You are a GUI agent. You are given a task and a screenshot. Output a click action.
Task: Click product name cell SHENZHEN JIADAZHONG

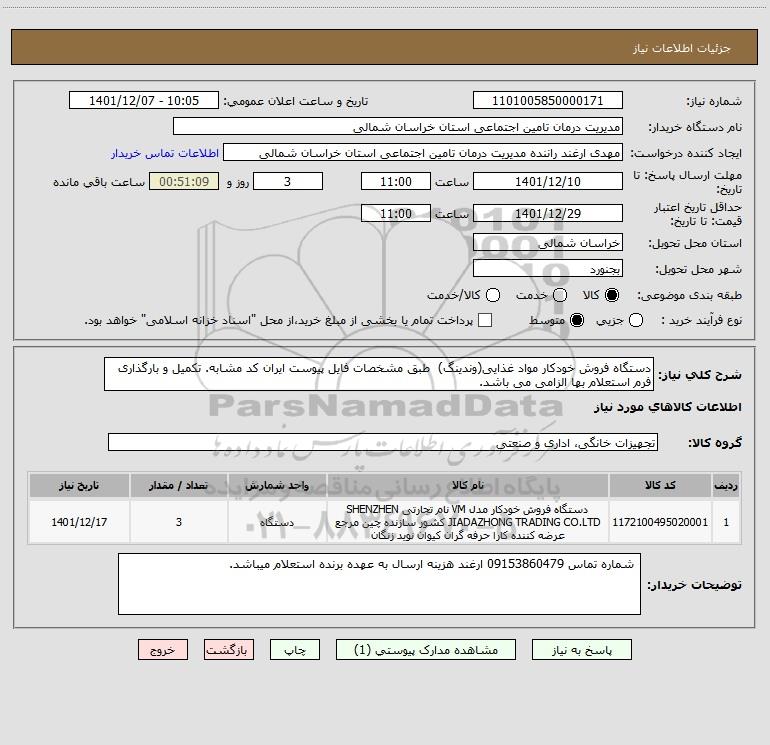468,522
